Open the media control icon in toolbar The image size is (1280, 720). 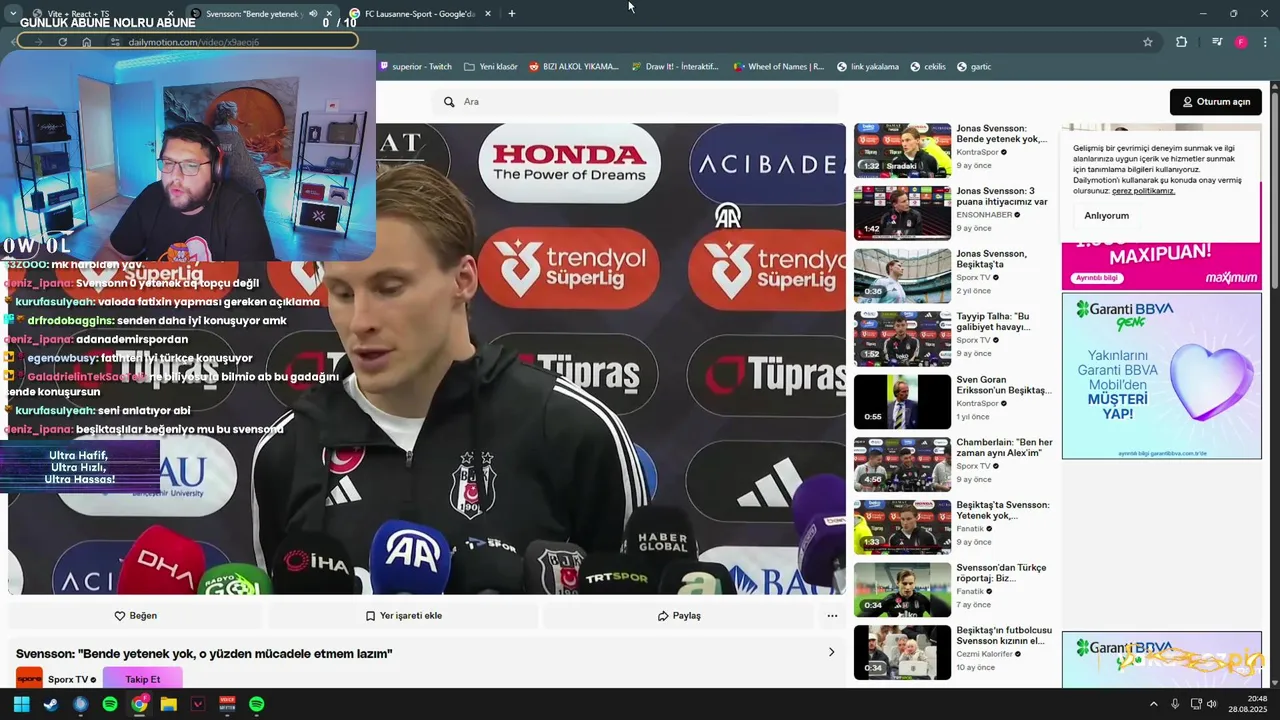[x=1217, y=42]
